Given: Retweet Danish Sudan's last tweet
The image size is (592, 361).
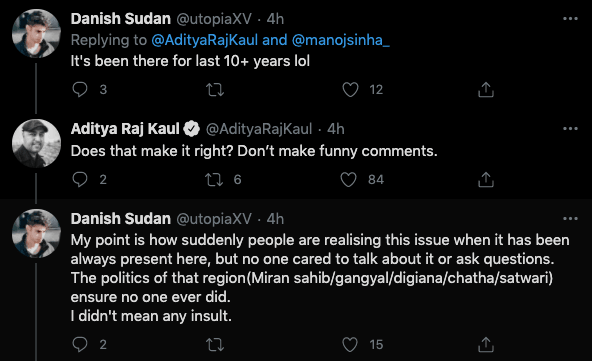Looking at the screenshot, I should [x=215, y=344].
